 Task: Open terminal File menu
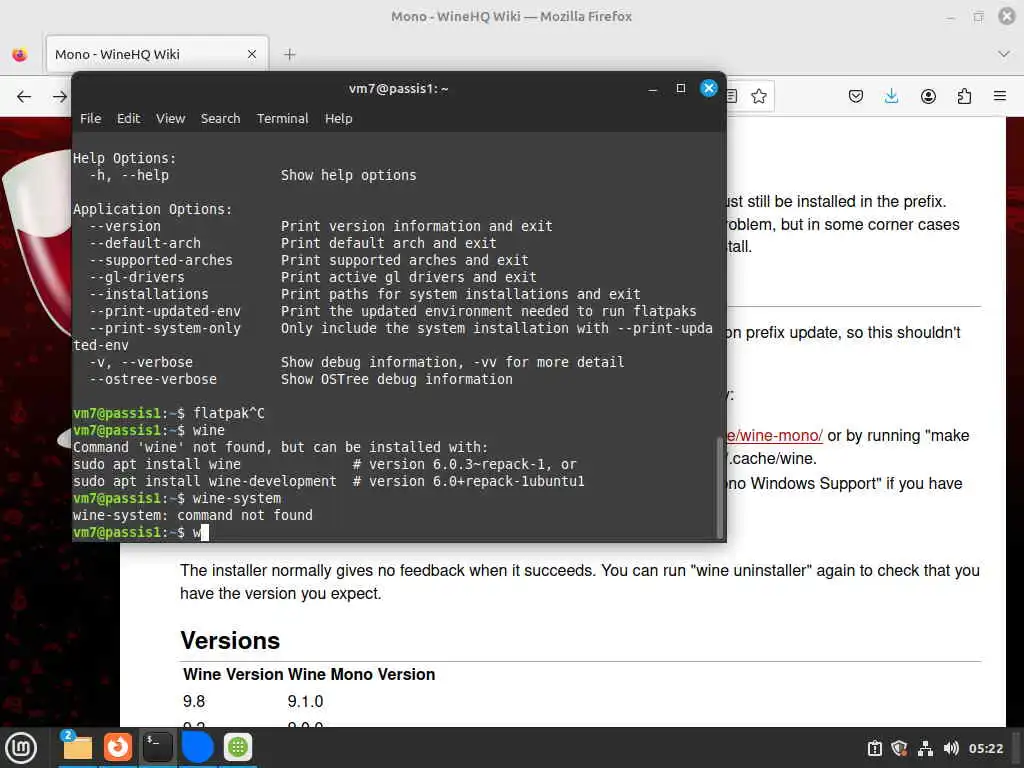(x=90, y=118)
